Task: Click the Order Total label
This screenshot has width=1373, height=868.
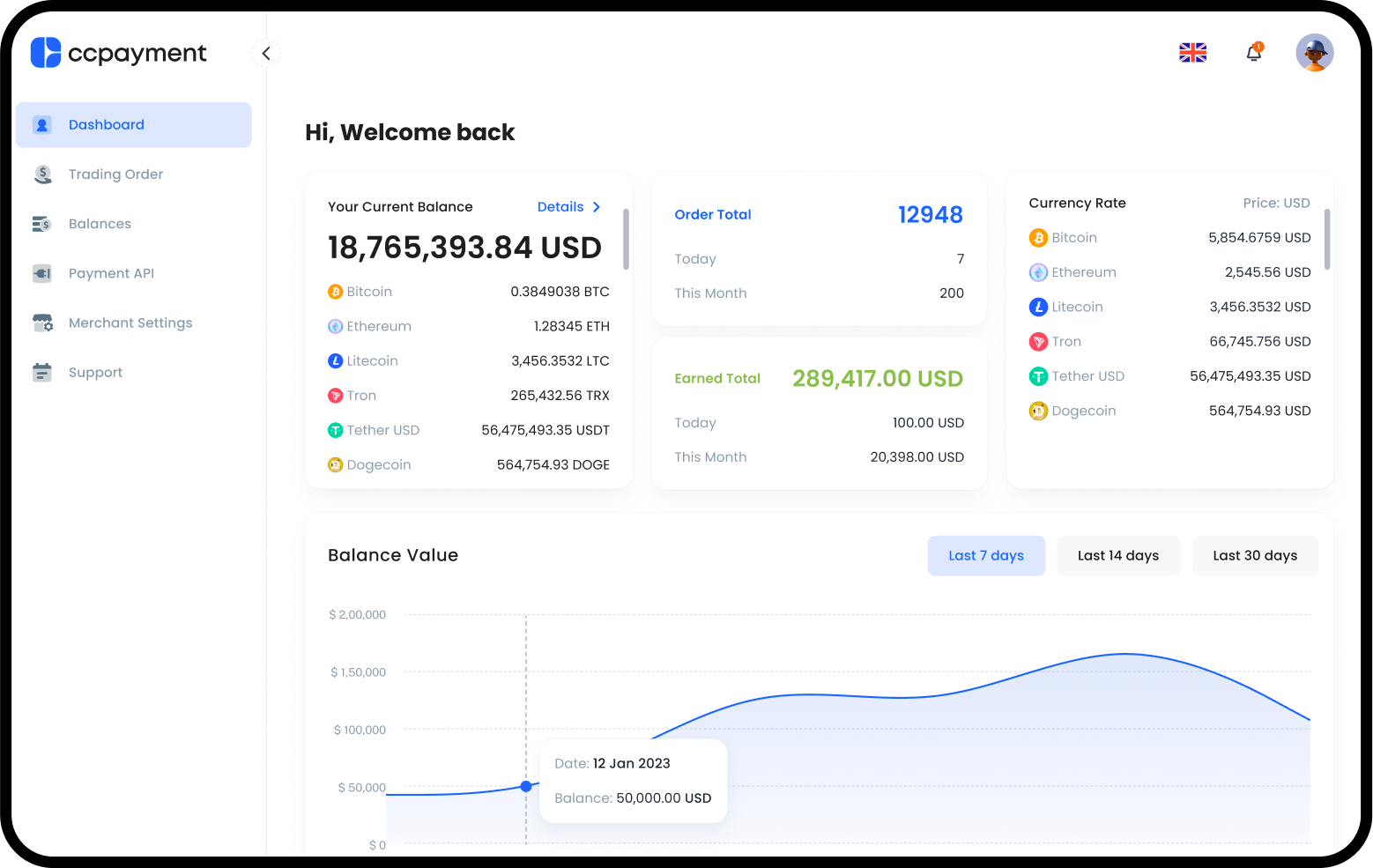Action: 712,215
